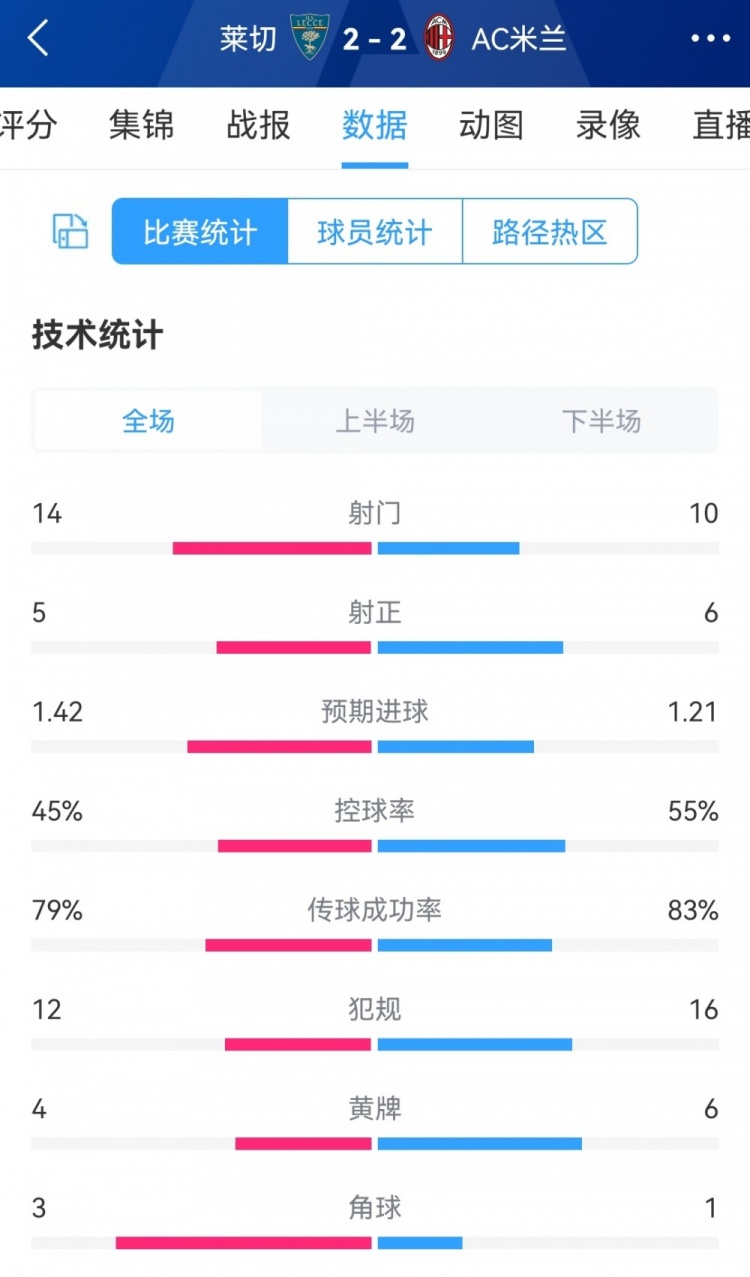Open the 路径热区 heatmap view

549,231
